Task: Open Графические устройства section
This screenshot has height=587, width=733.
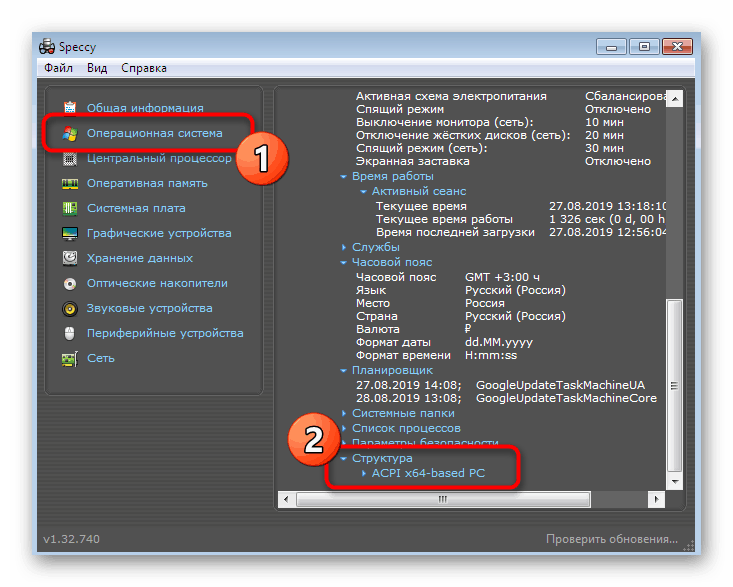Action: [x=159, y=233]
